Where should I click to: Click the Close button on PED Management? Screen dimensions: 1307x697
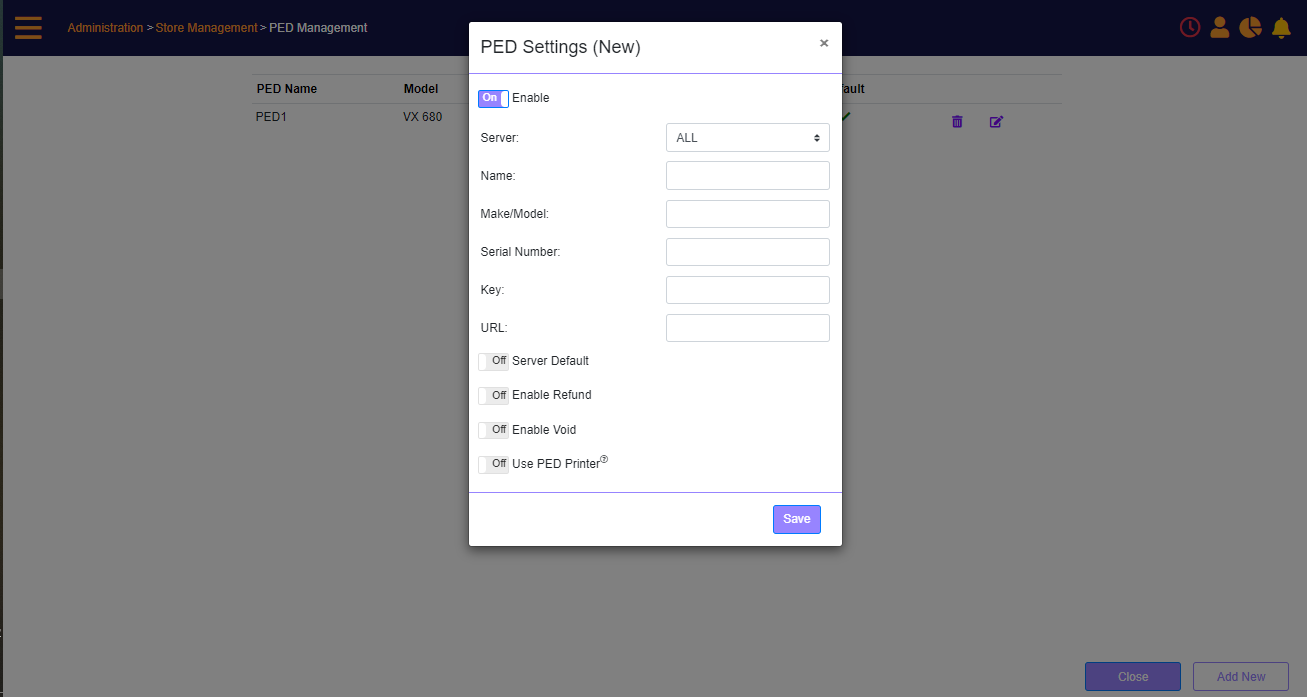tap(1133, 677)
